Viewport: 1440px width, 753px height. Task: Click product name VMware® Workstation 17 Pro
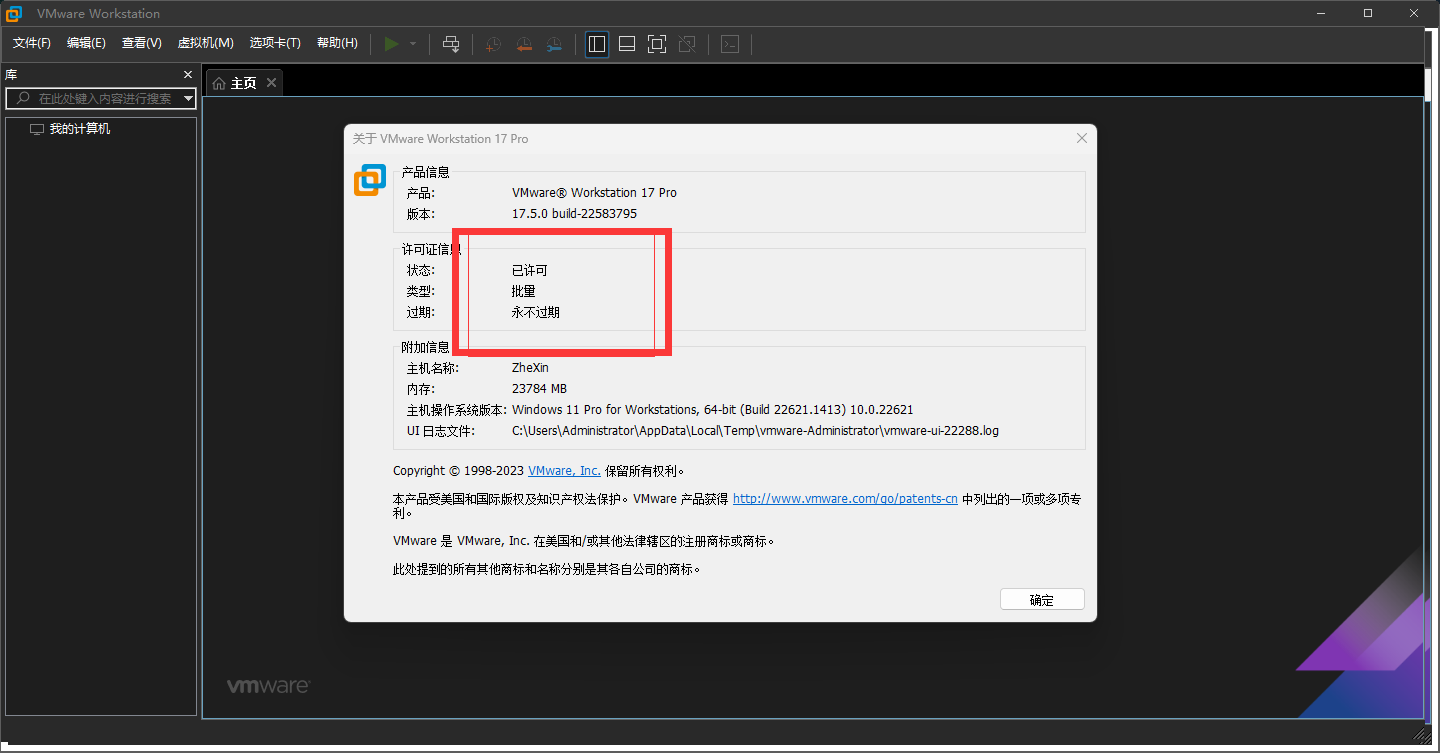pyautogui.click(x=594, y=193)
